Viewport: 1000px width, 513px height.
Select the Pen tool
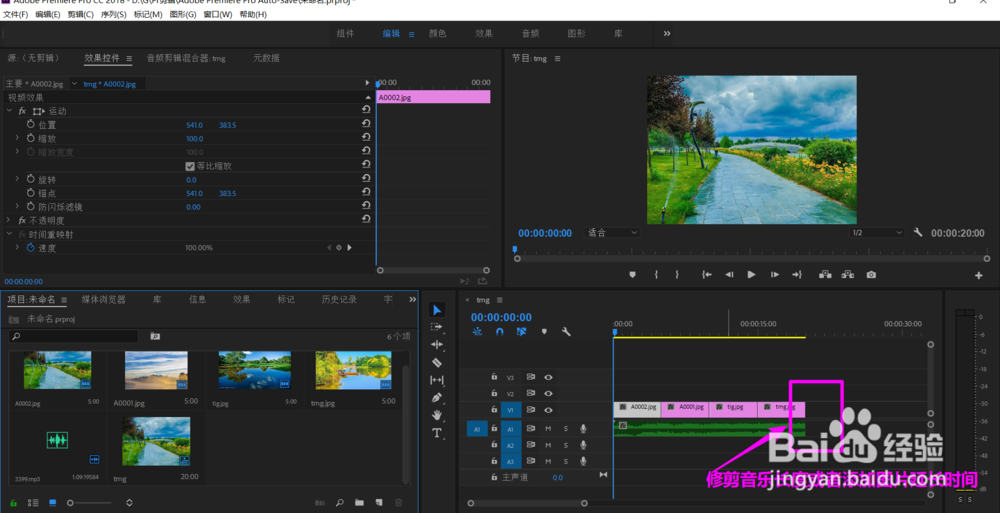coord(437,398)
